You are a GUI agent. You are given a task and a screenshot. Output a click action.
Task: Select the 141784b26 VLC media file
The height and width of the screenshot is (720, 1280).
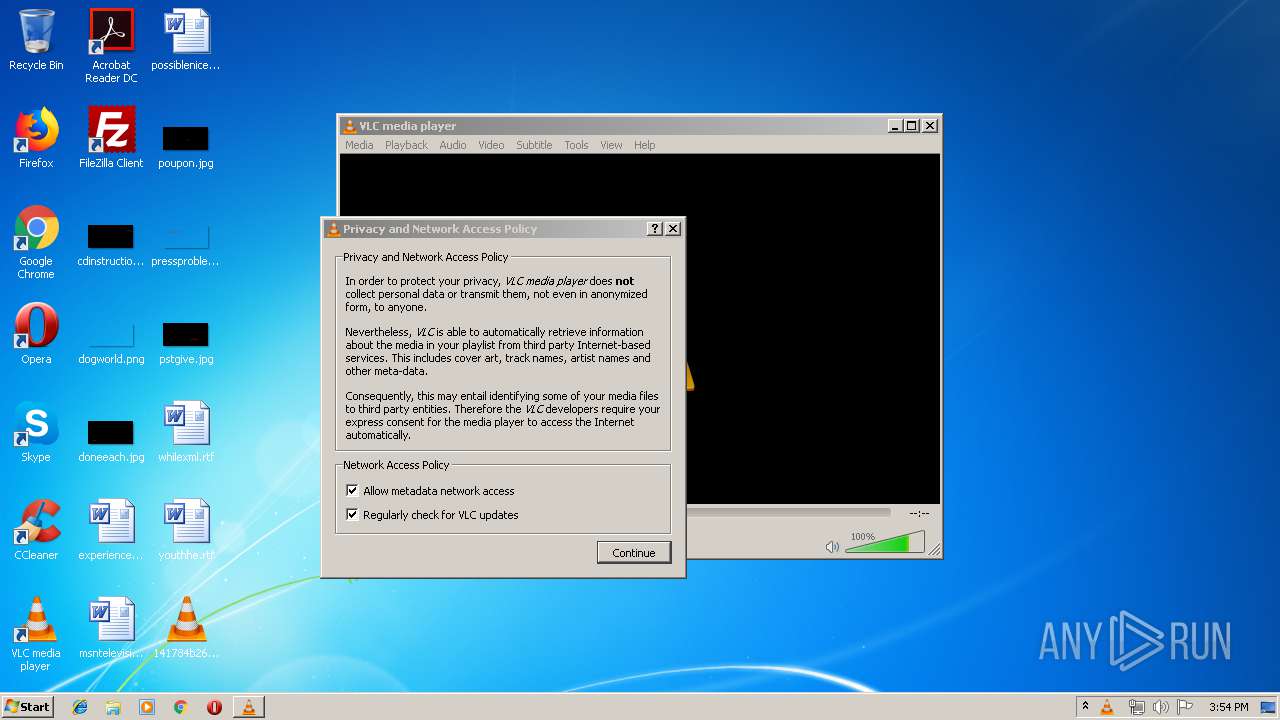(x=186, y=629)
